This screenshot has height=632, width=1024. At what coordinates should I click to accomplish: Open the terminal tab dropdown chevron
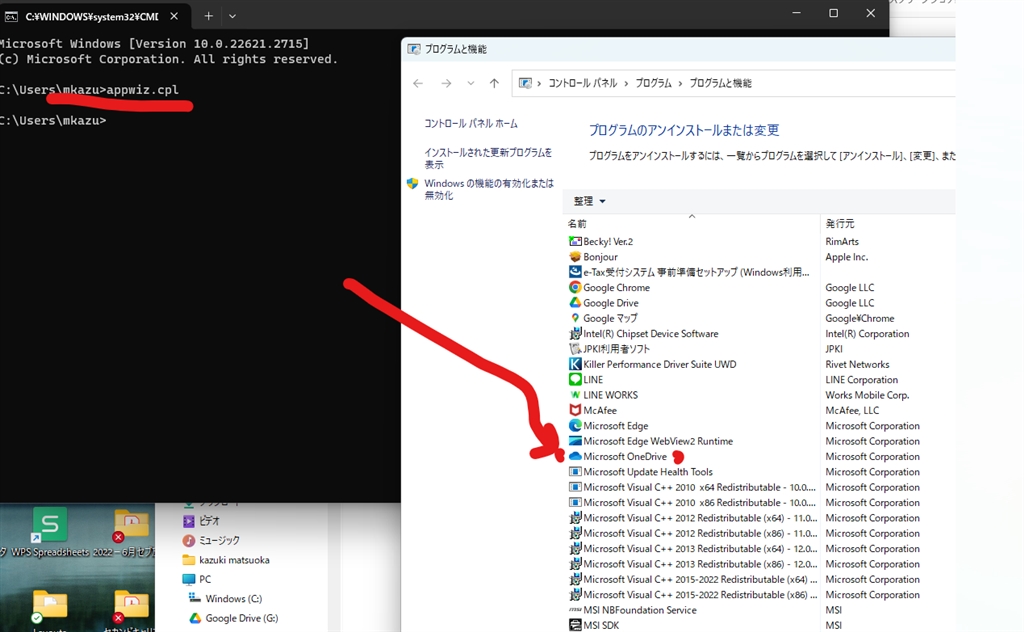tap(233, 16)
